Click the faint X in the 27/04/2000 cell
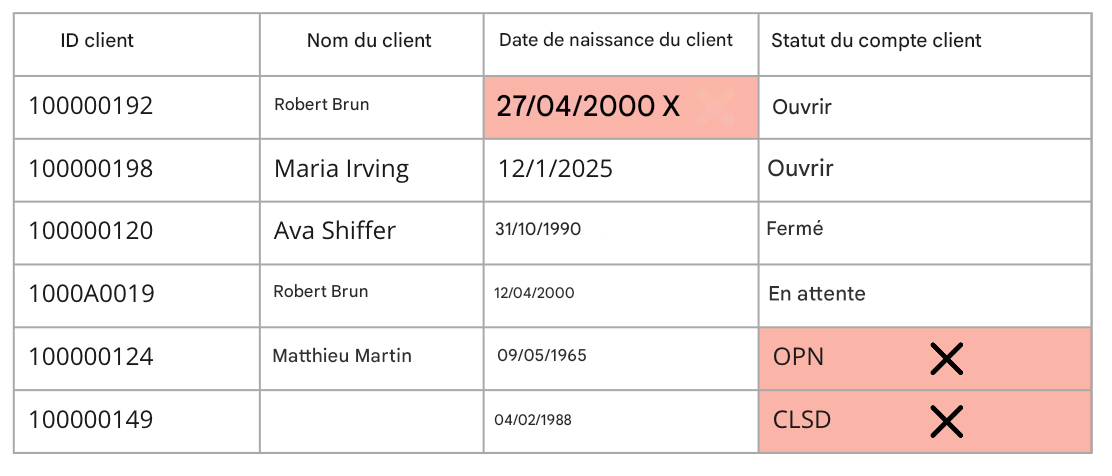Screen dimensions: 1112x476 pyautogui.click(x=716, y=104)
